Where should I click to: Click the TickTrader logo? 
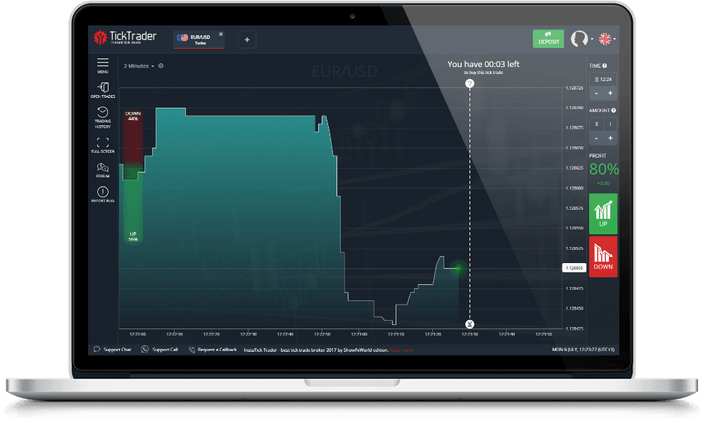(x=126, y=38)
